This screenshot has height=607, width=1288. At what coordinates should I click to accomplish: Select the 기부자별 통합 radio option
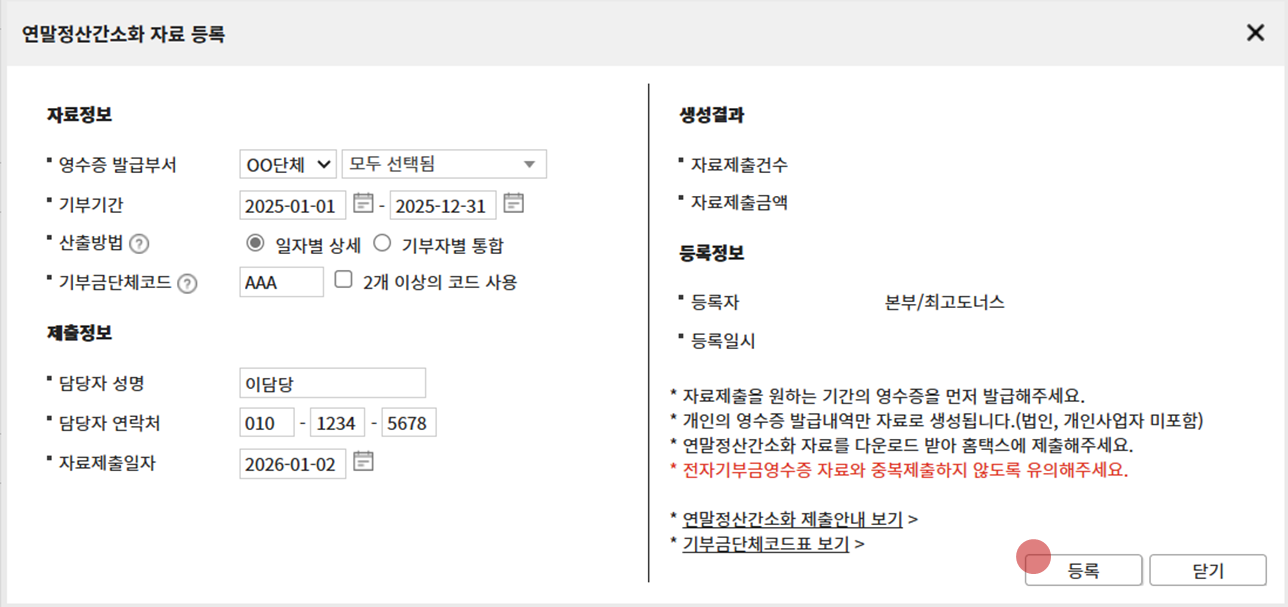(x=381, y=243)
